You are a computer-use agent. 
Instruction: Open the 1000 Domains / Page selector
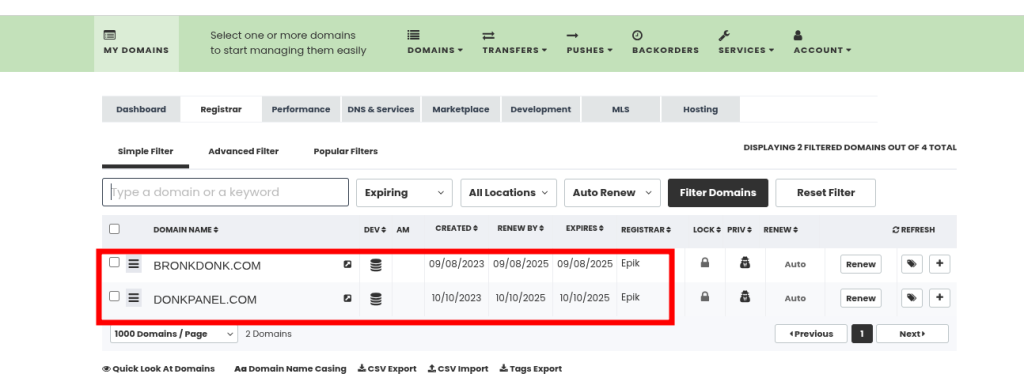[174, 334]
